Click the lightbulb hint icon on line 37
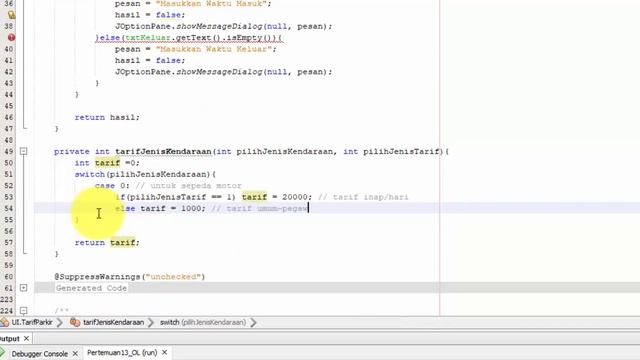Screen dimensions: 640x360 point(11,15)
